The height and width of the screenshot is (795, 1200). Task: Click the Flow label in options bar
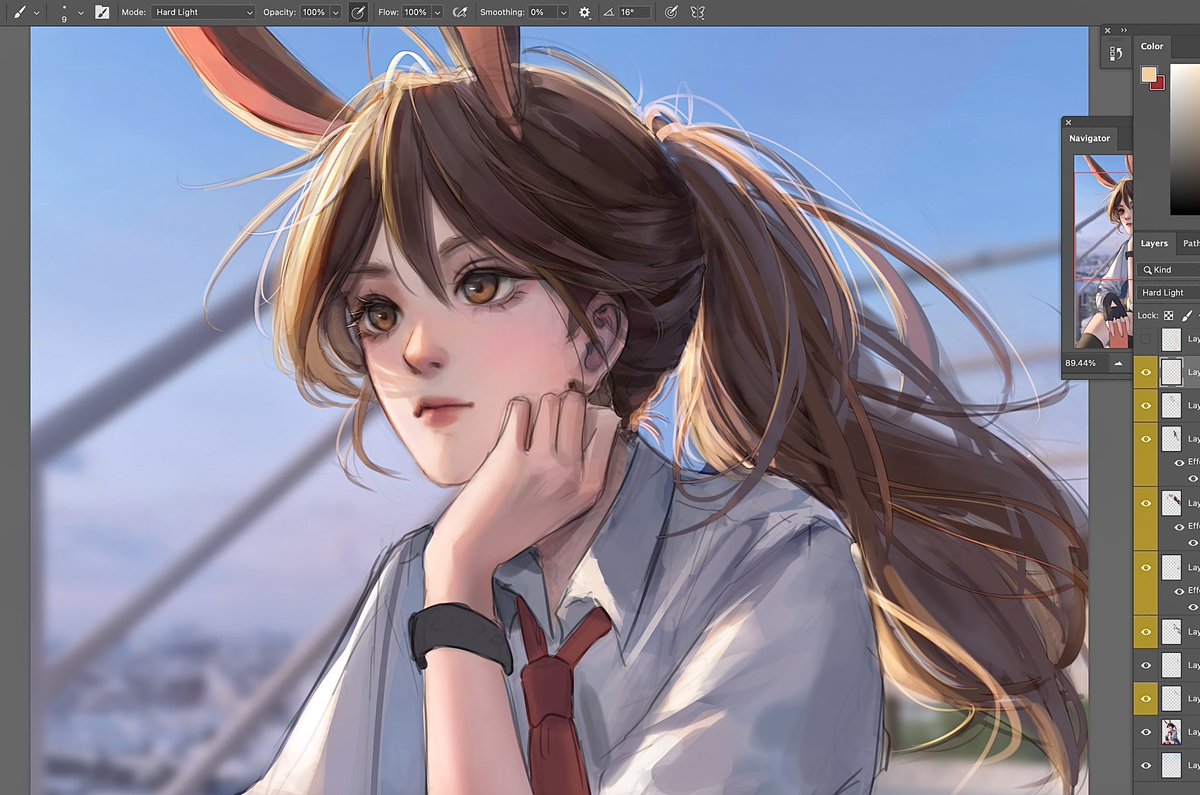pos(388,13)
